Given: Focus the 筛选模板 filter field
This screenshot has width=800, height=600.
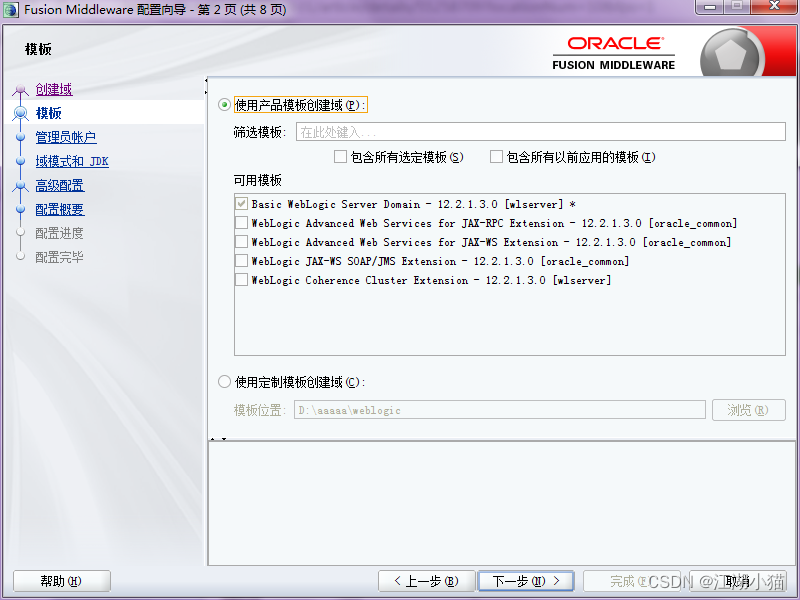Looking at the screenshot, I should 540,132.
